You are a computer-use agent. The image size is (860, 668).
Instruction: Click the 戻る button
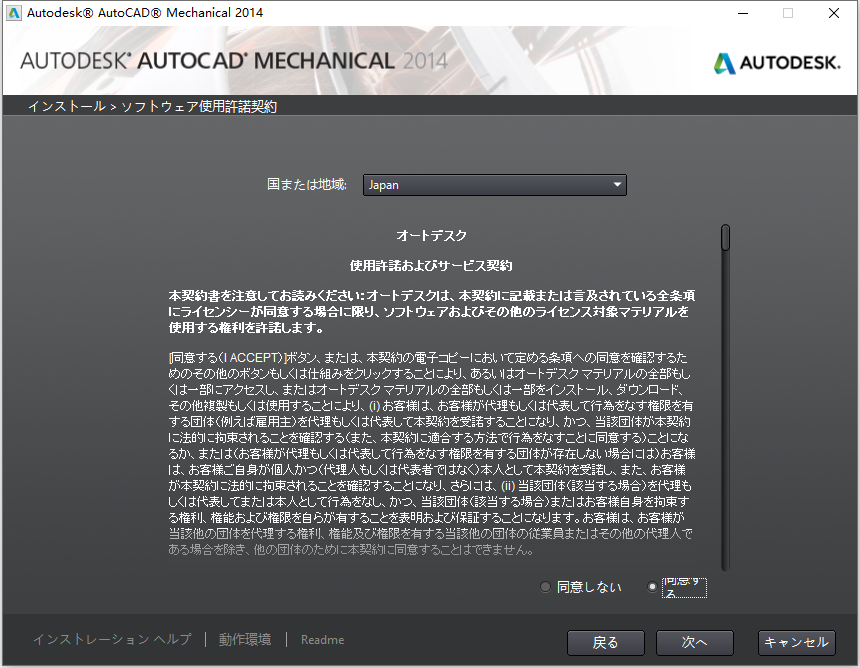click(606, 642)
